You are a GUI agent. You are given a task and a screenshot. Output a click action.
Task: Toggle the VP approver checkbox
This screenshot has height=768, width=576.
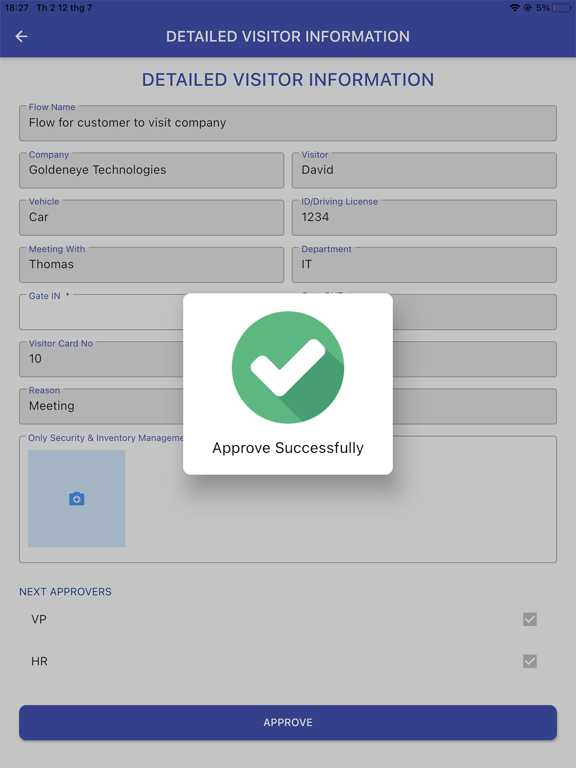pyautogui.click(x=529, y=619)
